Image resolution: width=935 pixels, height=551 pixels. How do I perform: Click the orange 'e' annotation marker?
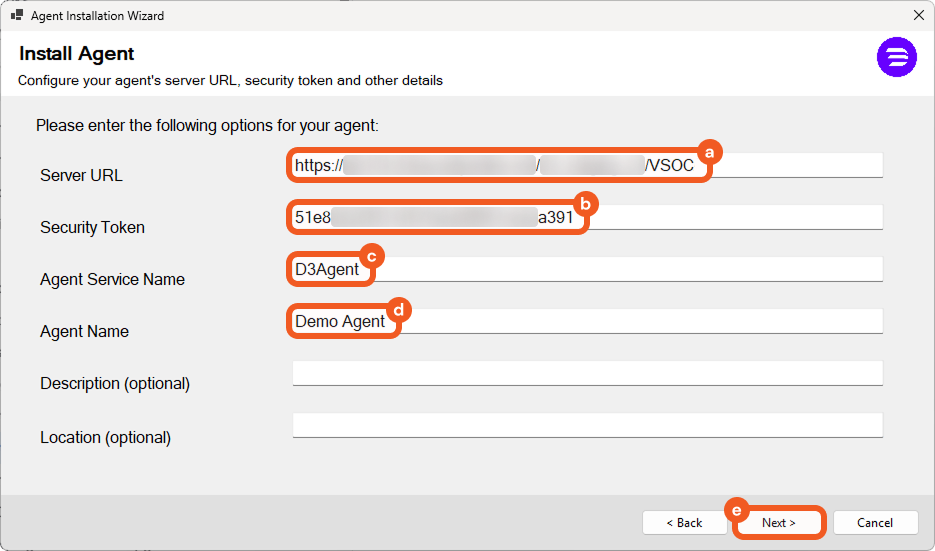click(738, 510)
